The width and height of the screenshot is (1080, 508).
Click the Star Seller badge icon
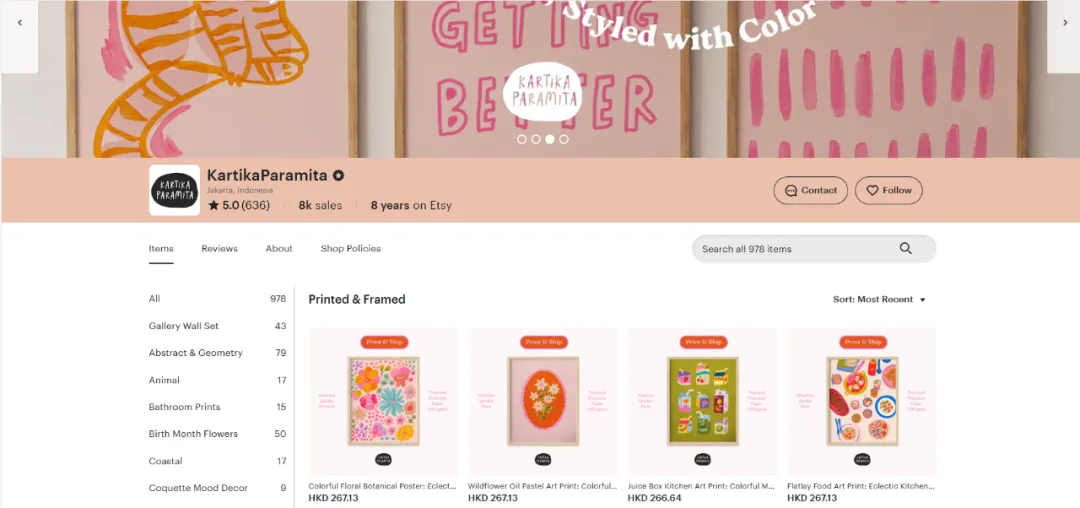click(x=339, y=176)
